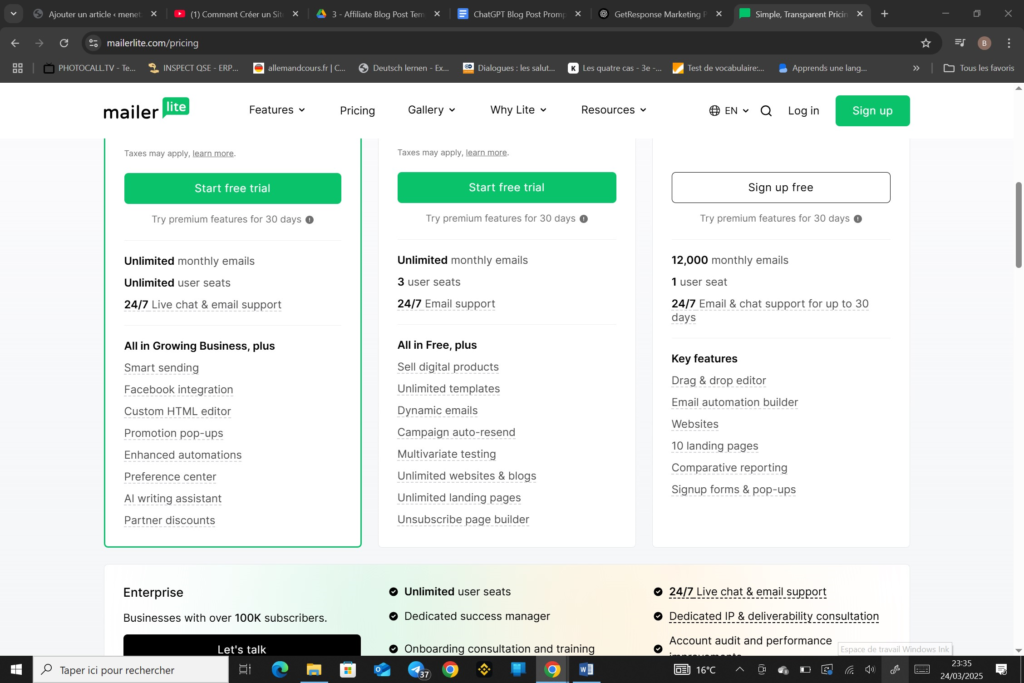Open the media control icon in Chrome toolbar
Viewport: 1024px width, 683px height.
[x=959, y=43]
